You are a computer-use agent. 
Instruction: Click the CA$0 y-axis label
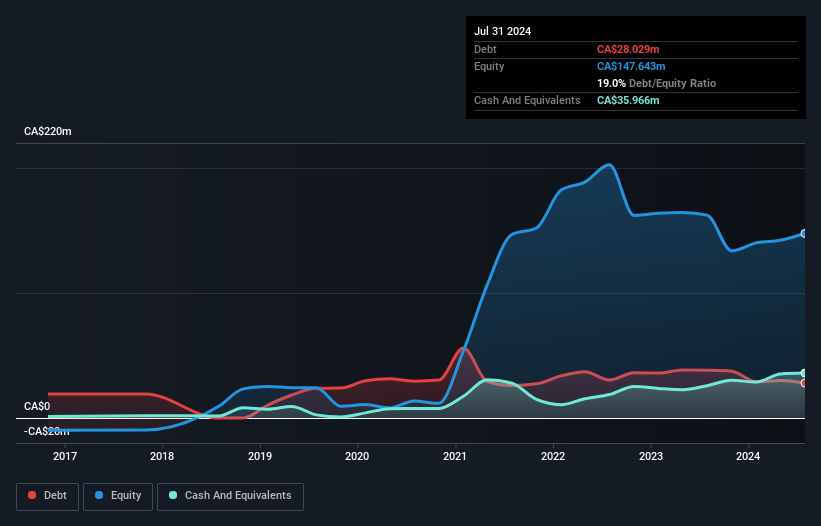(x=37, y=407)
